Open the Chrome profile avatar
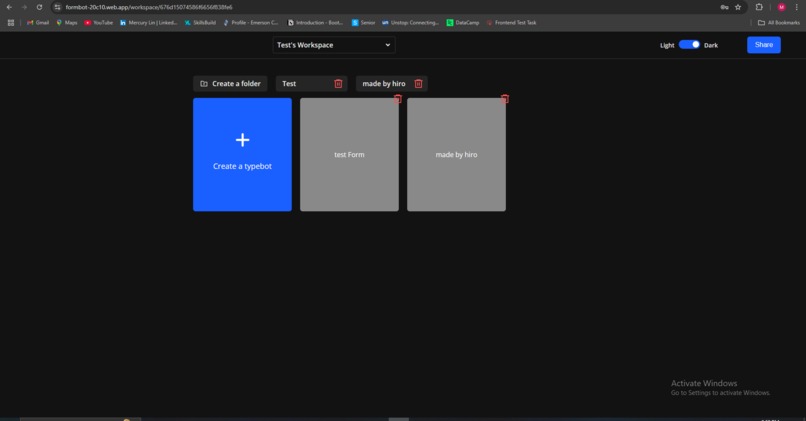 pos(781,7)
